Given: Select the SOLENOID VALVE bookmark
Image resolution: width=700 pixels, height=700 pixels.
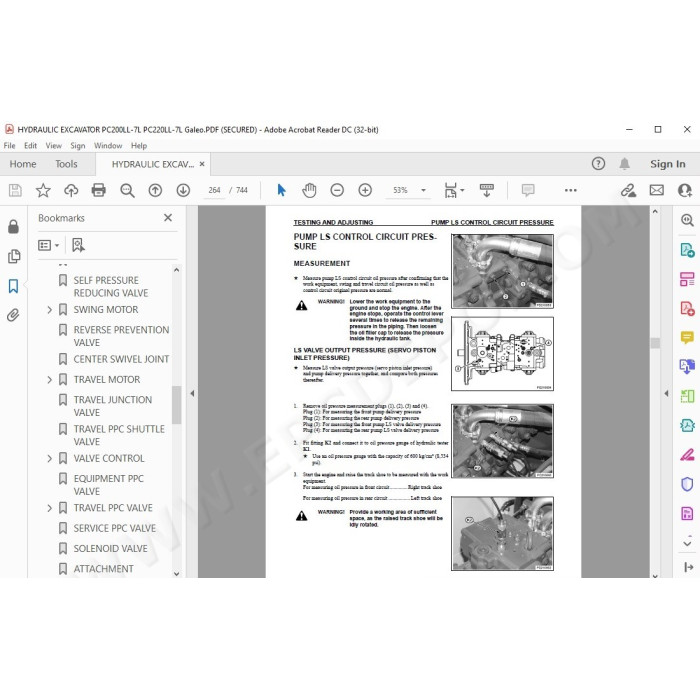Looking at the screenshot, I should pos(110,549).
